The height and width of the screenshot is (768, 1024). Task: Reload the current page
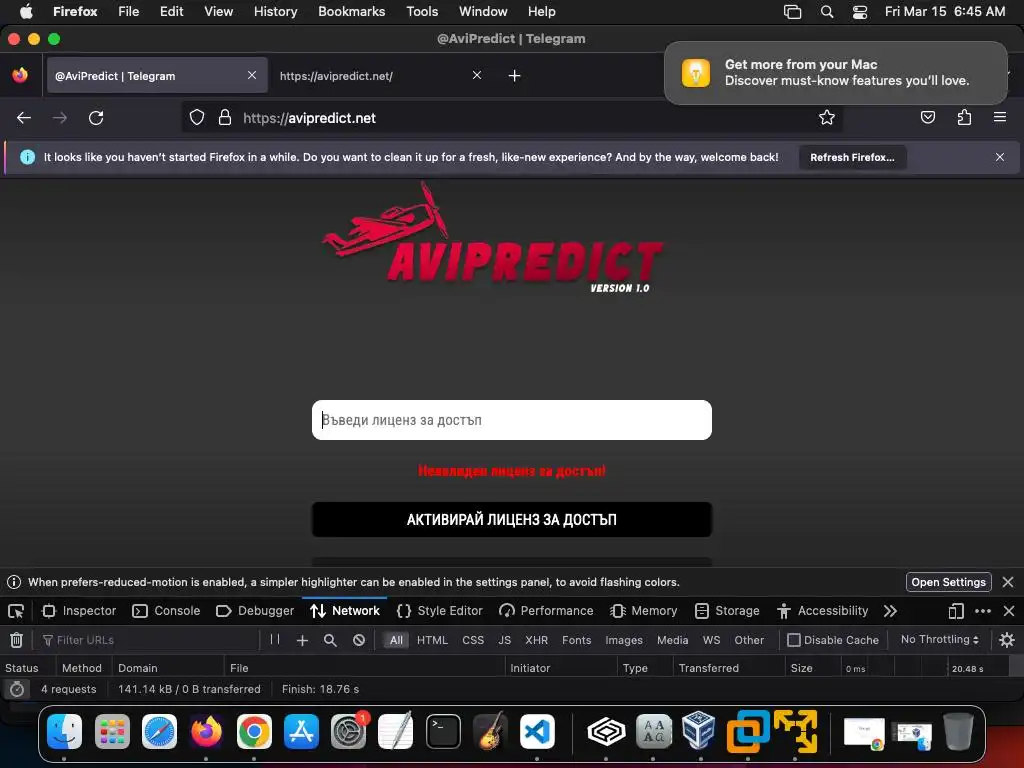tap(96, 118)
